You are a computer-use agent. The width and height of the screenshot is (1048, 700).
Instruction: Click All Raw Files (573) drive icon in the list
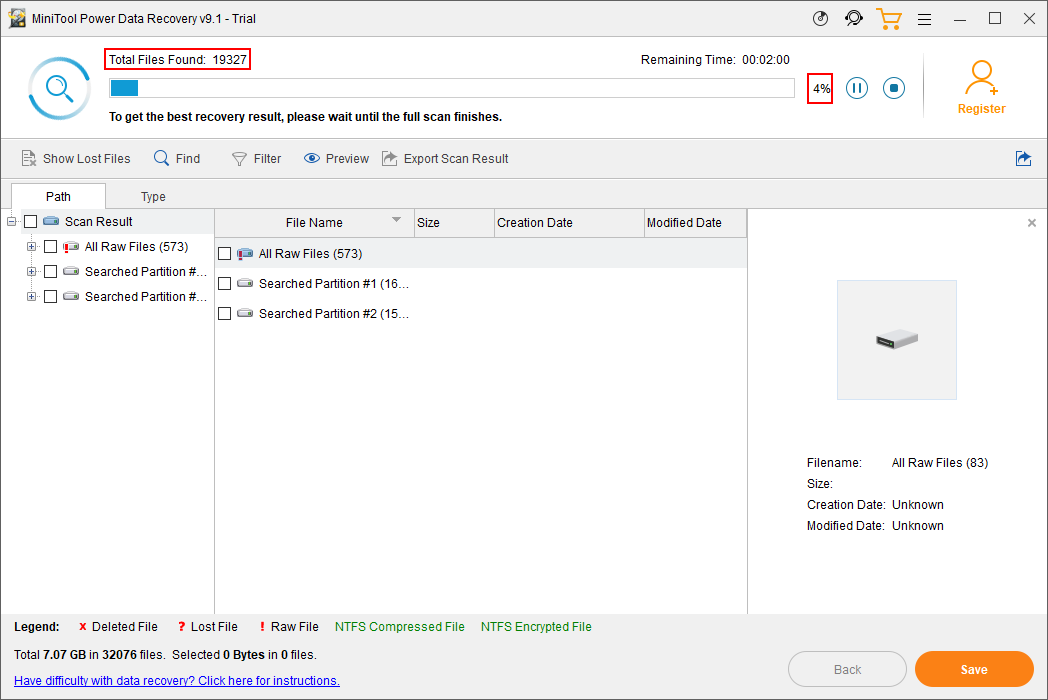(x=245, y=253)
